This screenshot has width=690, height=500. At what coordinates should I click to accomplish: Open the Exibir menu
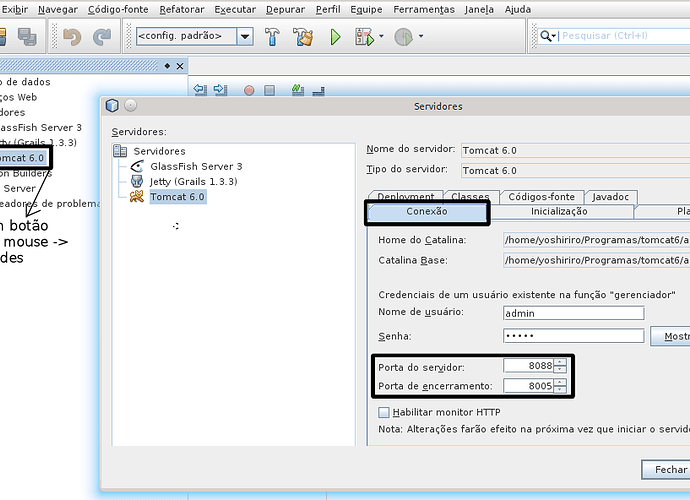coord(15,9)
